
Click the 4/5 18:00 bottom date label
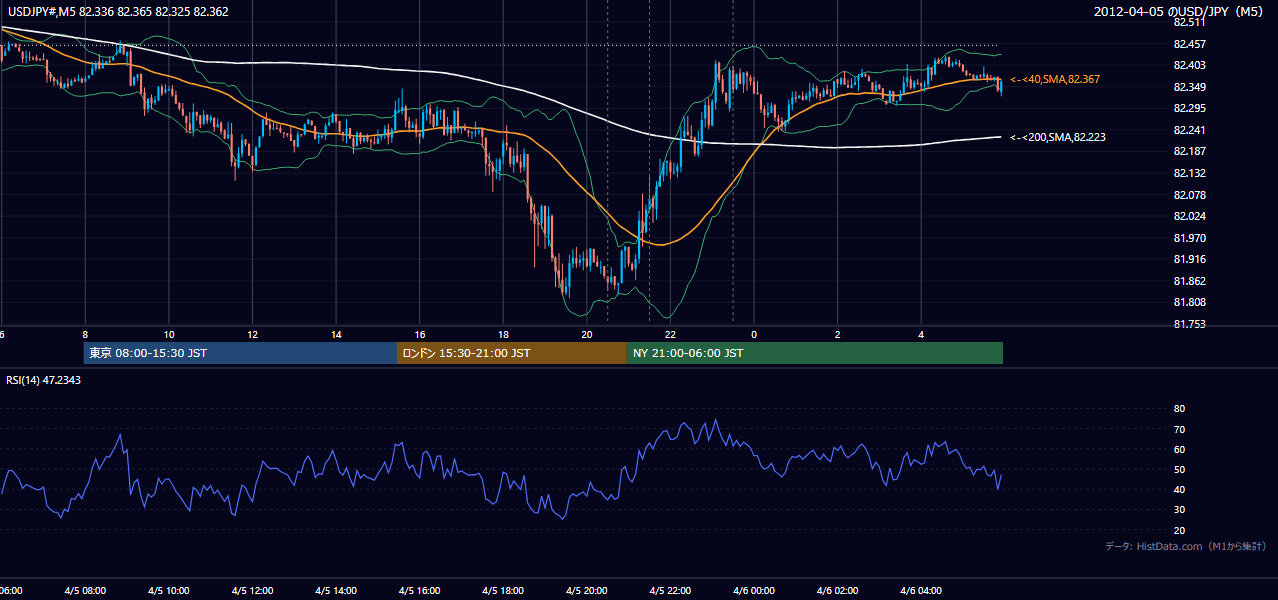(503, 591)
